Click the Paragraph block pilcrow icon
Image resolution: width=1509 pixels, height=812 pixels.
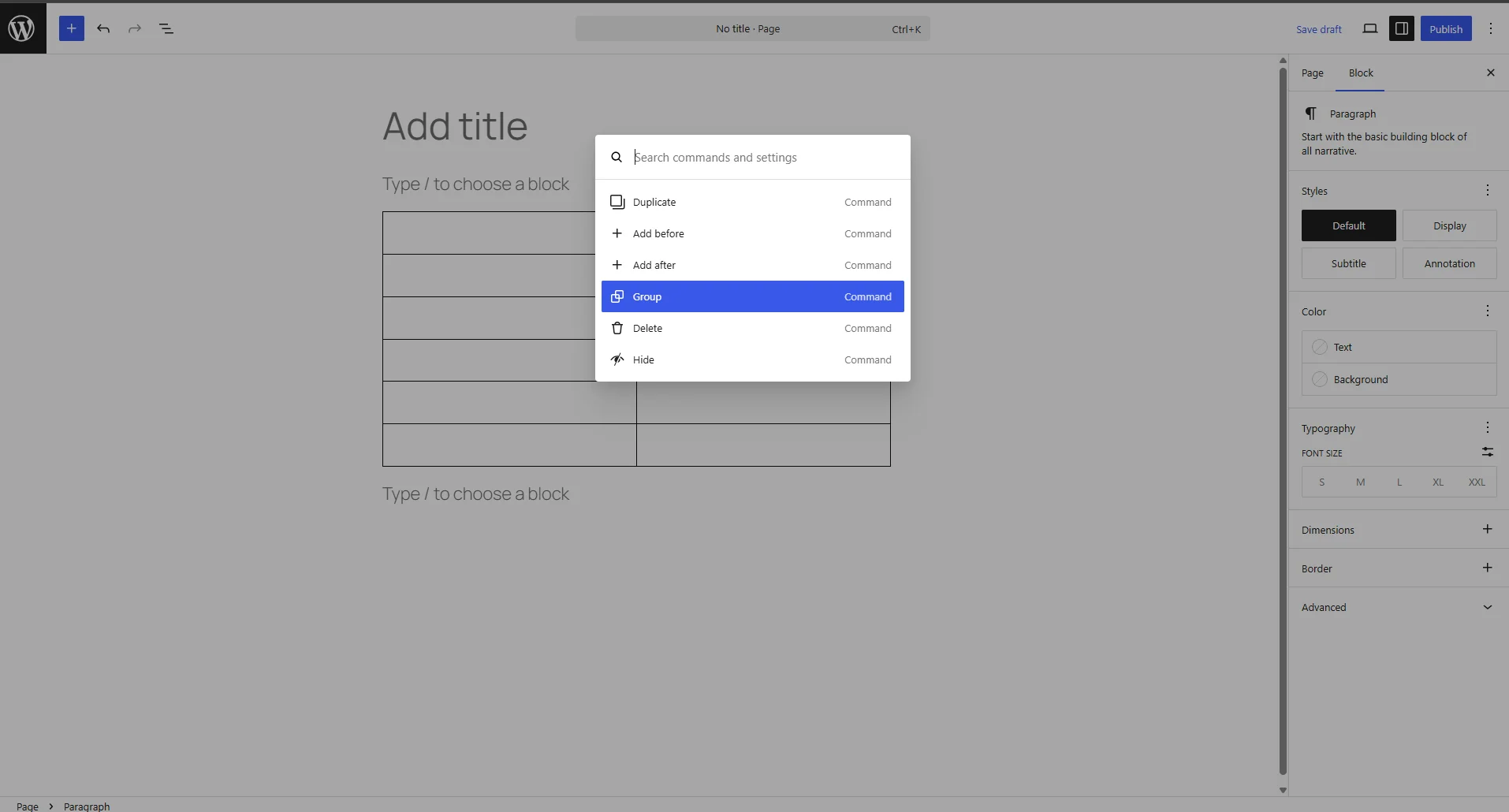pyautogui.click(x=1310, y=114)
